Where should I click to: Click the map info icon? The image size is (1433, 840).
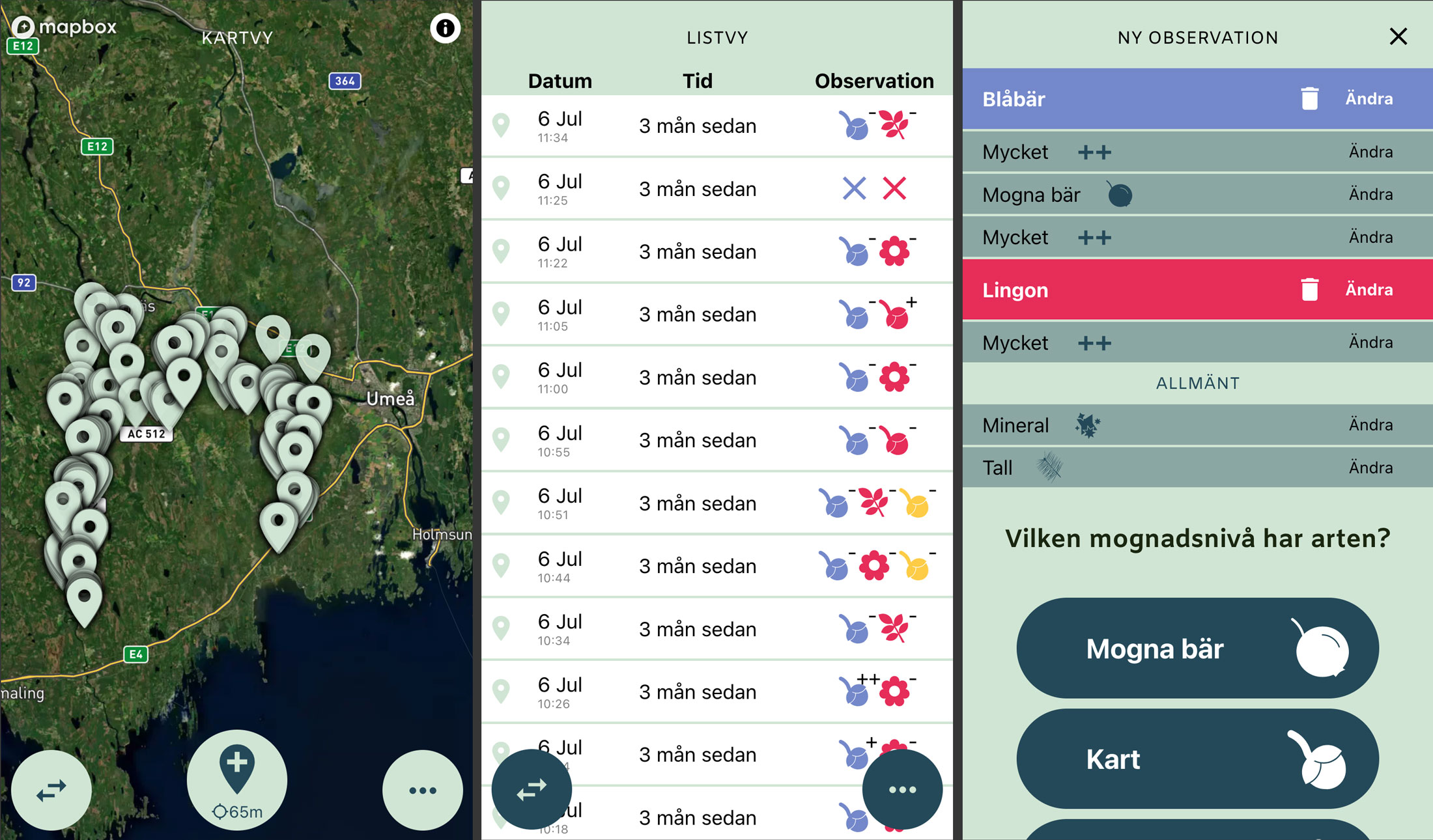tap(446, 28)
